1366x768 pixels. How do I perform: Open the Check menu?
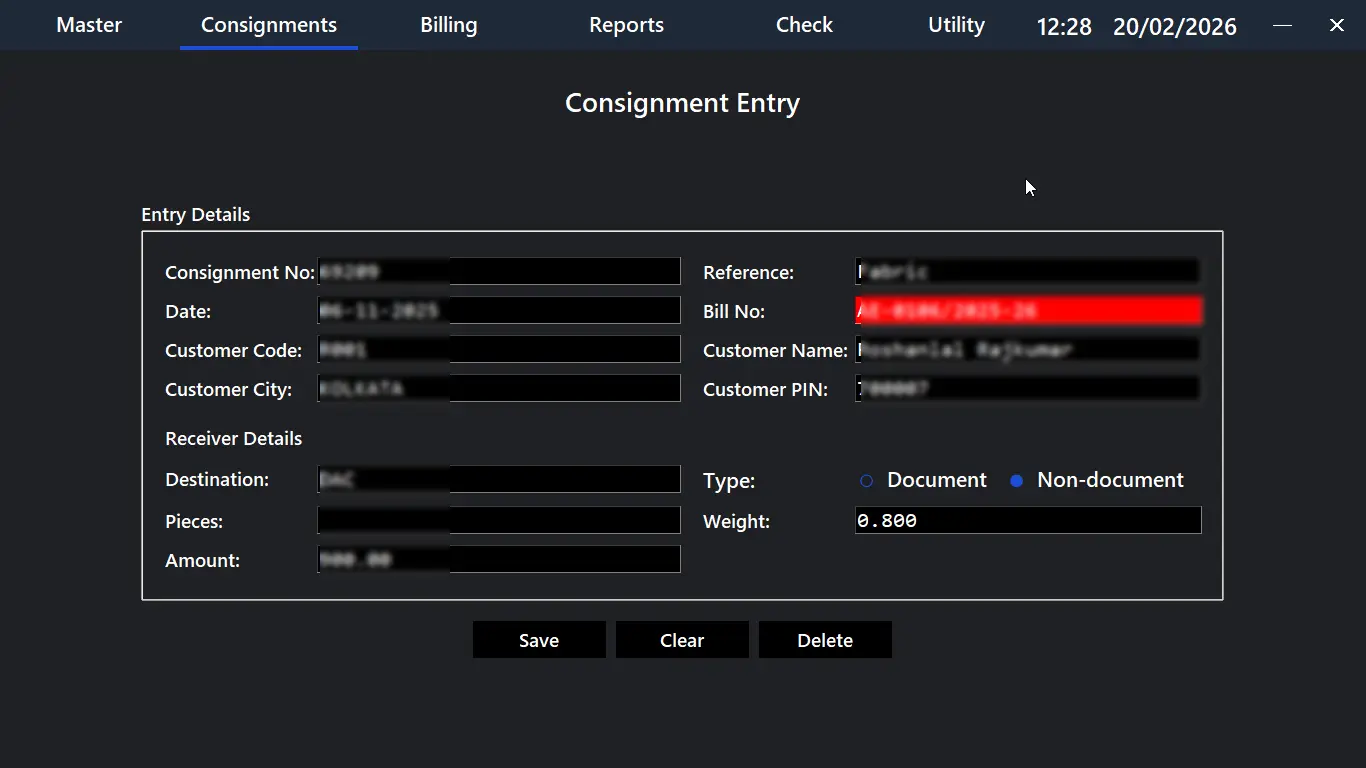[804, 25]
